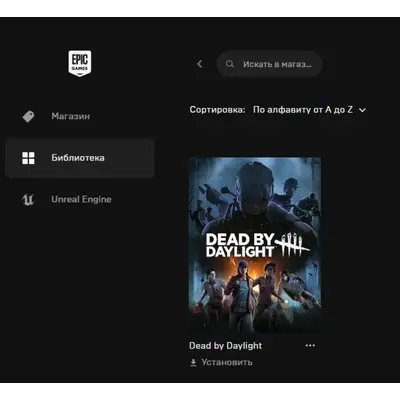
Task: Go back using the left arrow
Action: coord(200,64)
